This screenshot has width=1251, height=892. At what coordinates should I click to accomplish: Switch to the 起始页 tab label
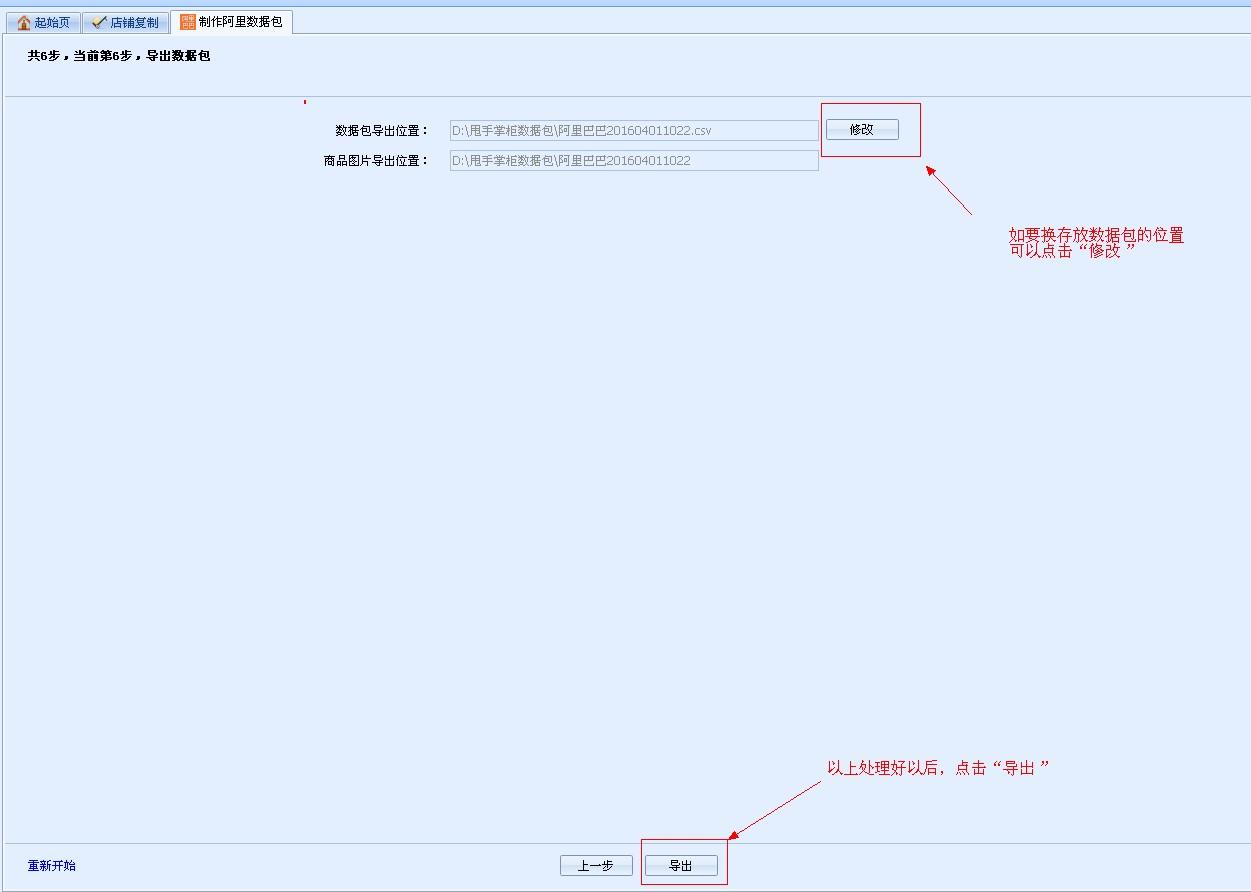tap(52, 22)
